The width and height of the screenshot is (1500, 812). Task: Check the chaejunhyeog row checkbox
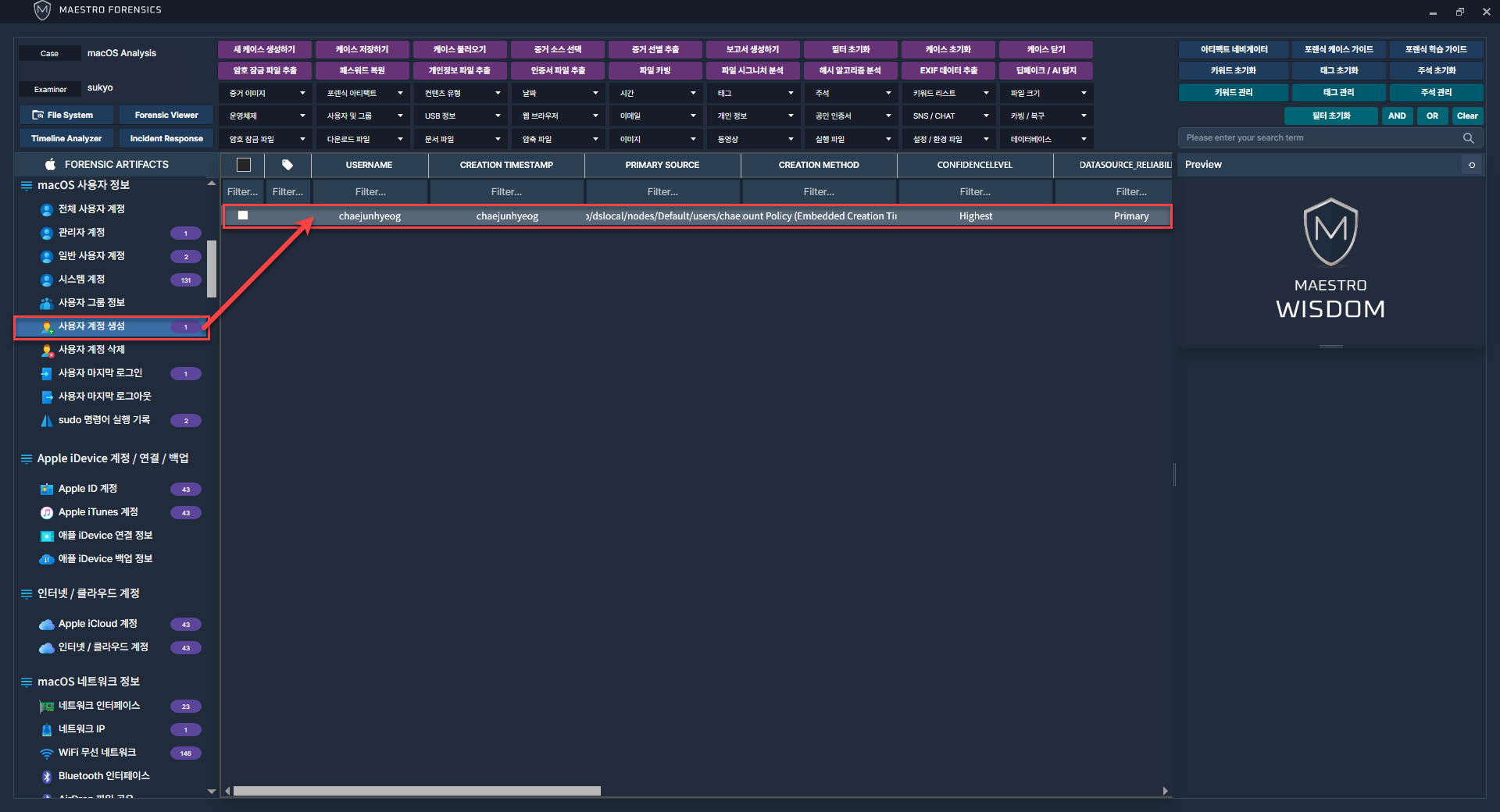243,215
